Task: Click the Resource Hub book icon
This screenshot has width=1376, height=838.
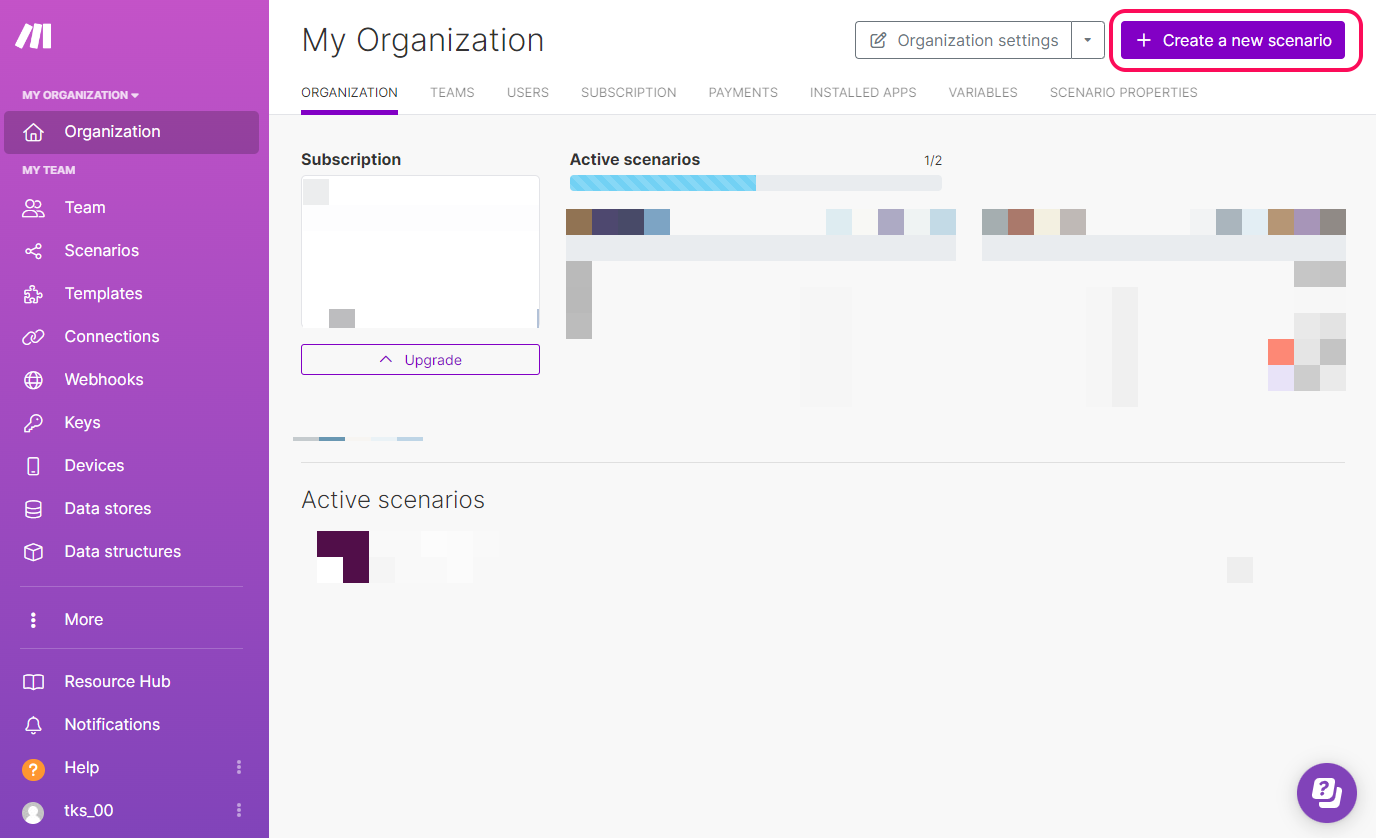Action: 34,682
